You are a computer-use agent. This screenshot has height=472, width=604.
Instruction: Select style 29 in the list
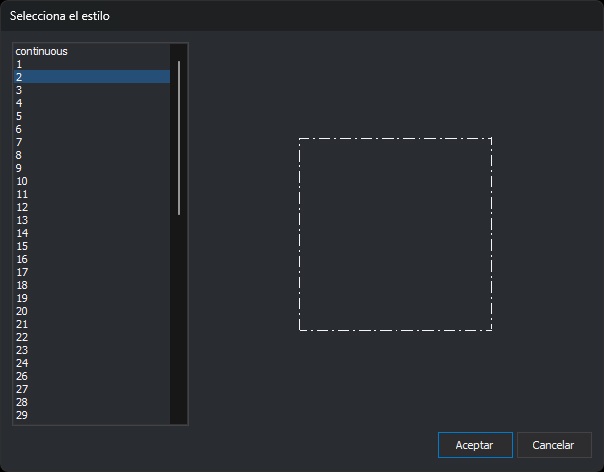[x=92, y=415]
